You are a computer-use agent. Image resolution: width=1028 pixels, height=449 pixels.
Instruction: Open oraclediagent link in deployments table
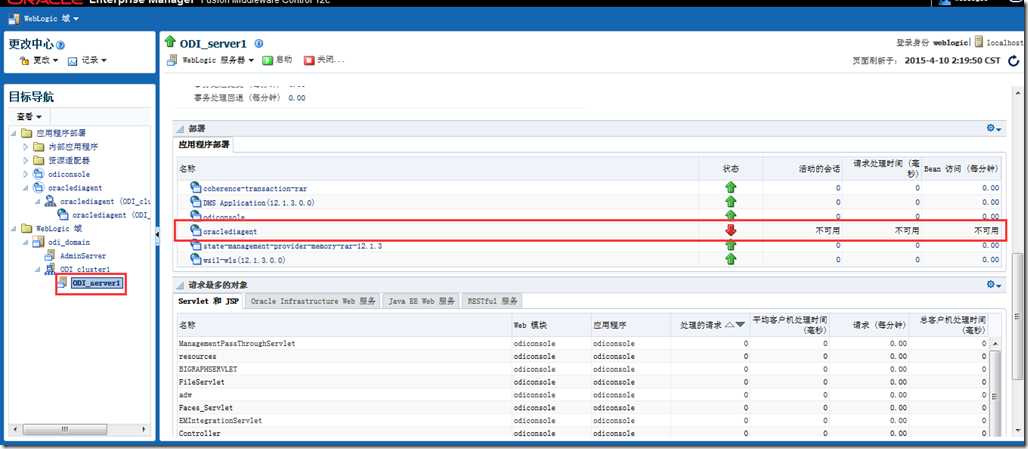[230, 231]
